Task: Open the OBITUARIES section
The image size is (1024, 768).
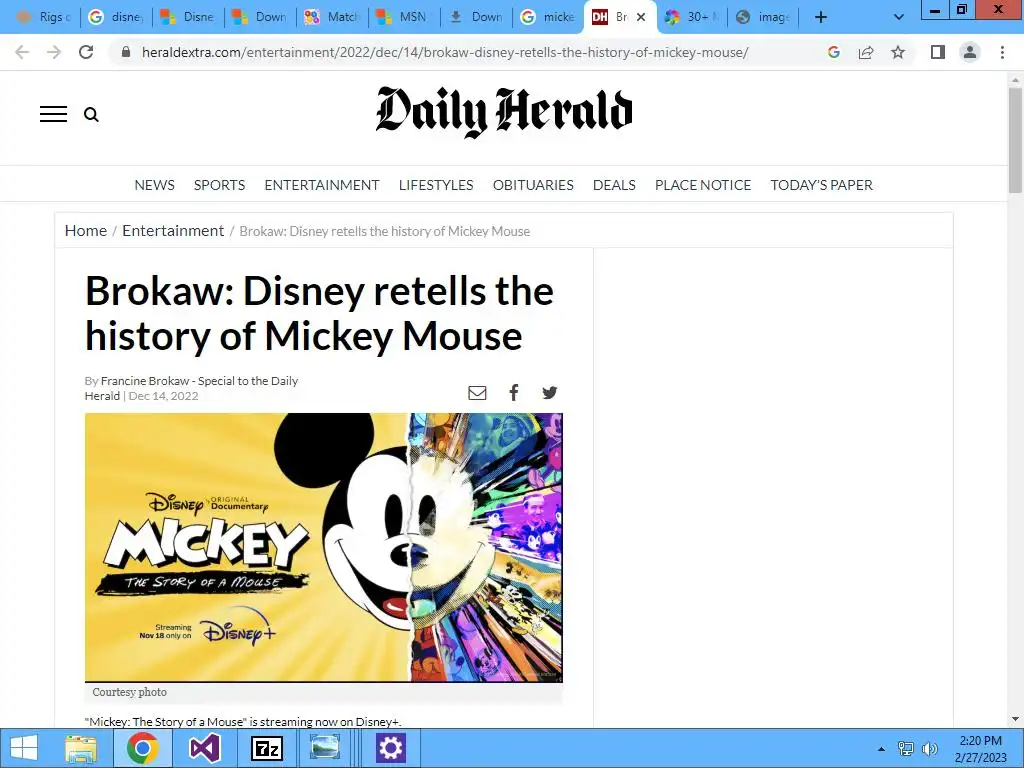Action: pos(534,185)
